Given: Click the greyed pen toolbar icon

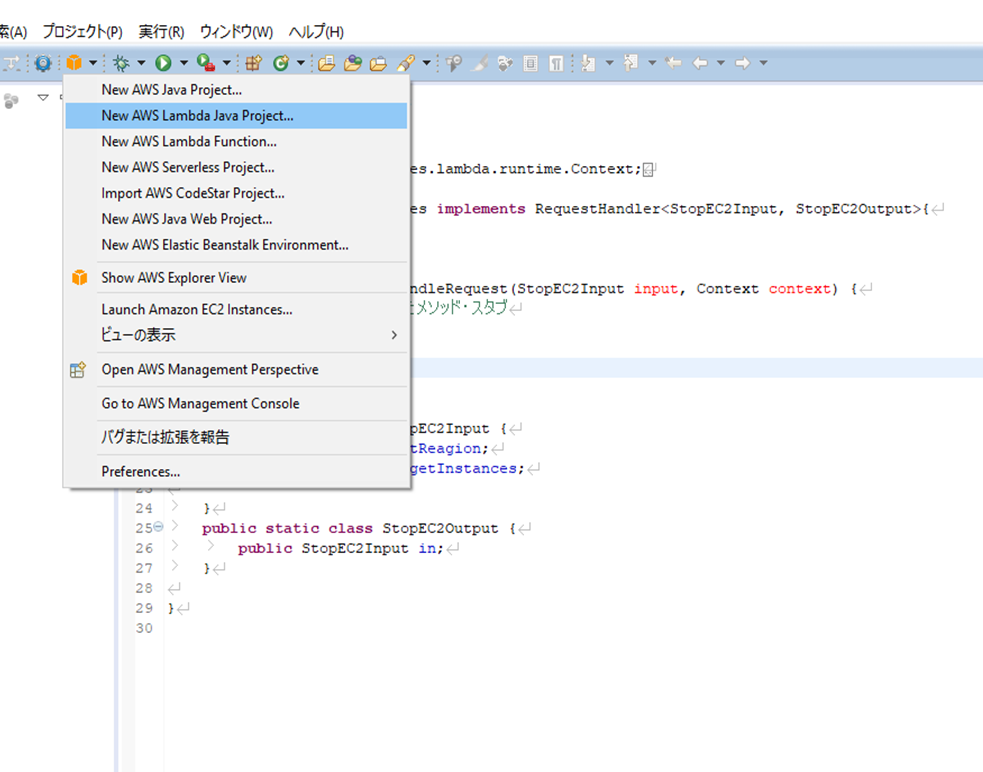Looking at the screenshot, I should pyautogui.click(x=480, y=63).
